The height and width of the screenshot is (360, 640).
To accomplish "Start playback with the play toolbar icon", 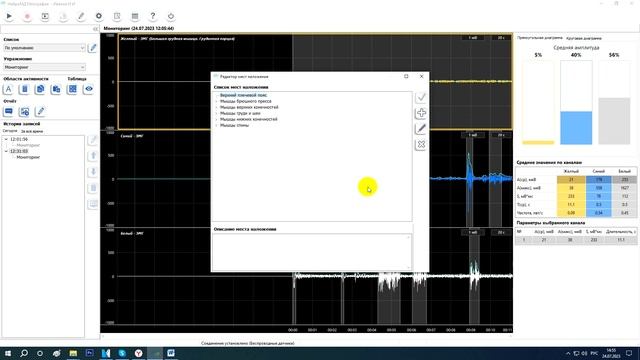I will pos(9,16).
